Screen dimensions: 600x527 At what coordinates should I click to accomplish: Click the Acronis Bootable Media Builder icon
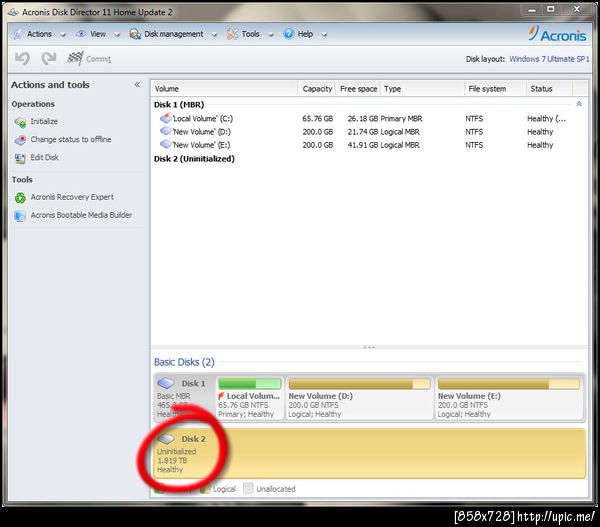pyautogui.click(x=20, y=216)
